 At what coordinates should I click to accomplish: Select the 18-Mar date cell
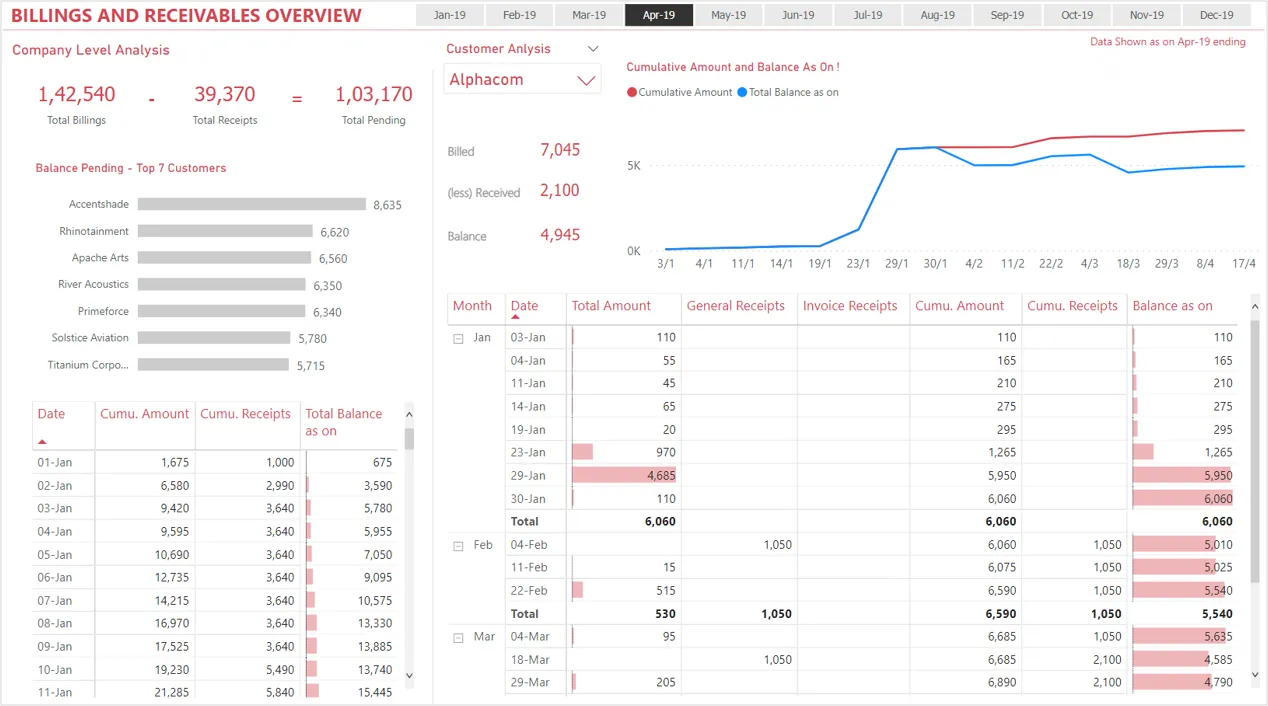click(x=530, y=660)
